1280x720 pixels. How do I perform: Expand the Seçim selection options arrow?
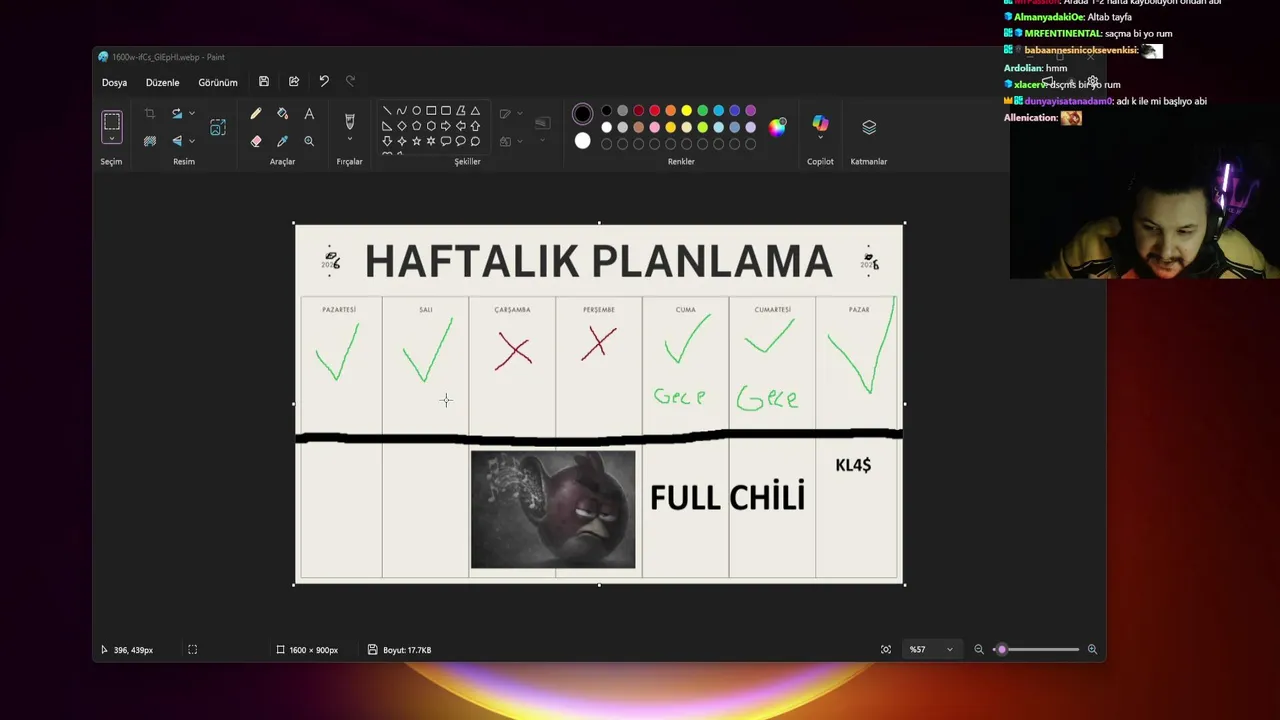(x=112, y=138)
